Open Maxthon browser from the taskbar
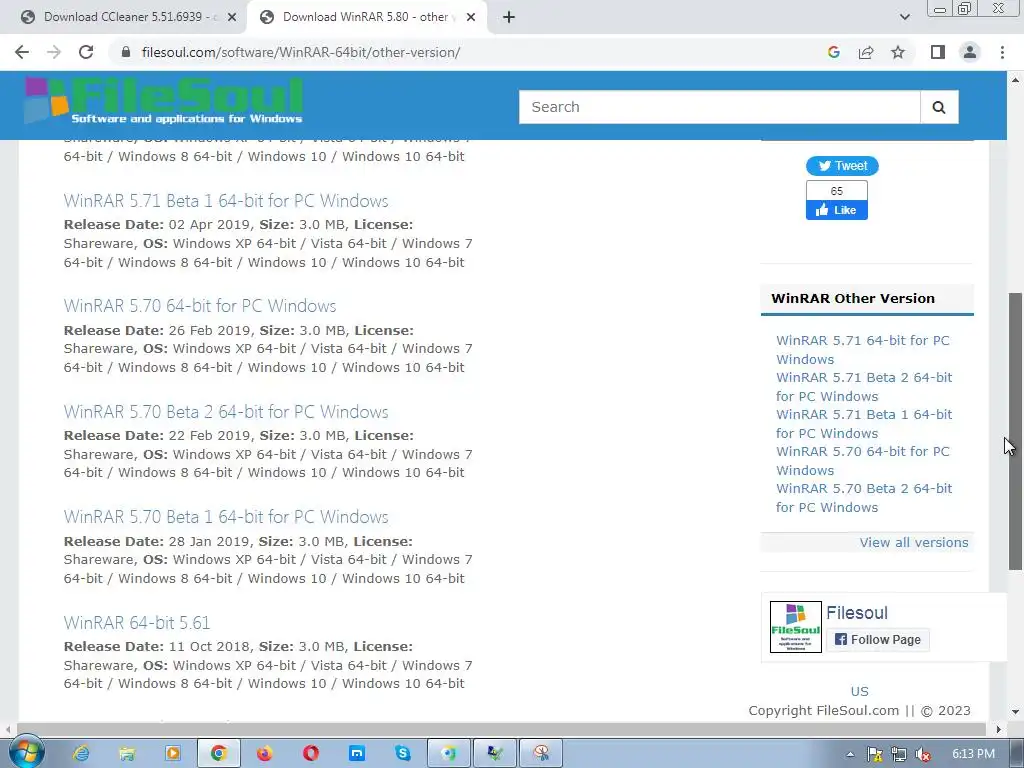Screen dimensions: 1024x768 tap(357, 754)
